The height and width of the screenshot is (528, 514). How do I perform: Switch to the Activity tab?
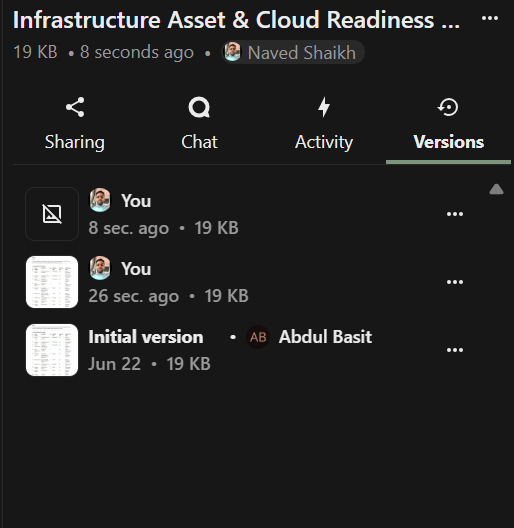coord(324,142)
